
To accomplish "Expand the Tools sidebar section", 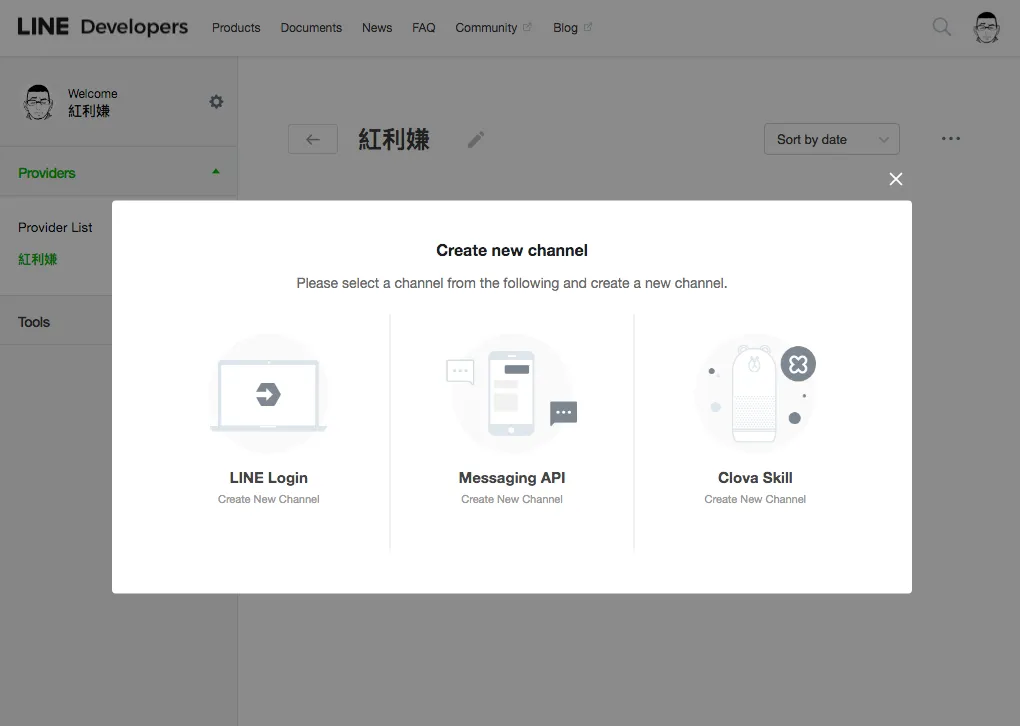I will coord(34,322).
